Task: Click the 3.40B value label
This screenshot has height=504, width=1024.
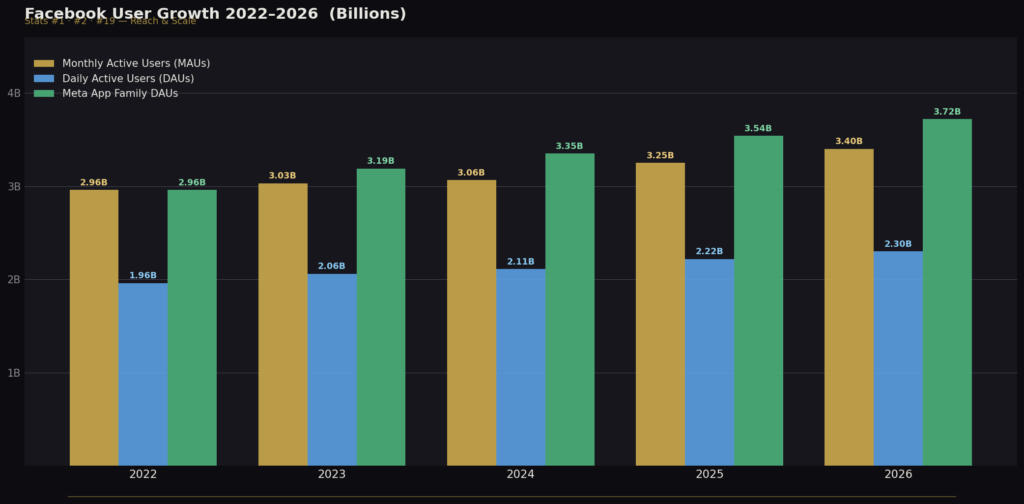Action: click(x=849, y=141)
